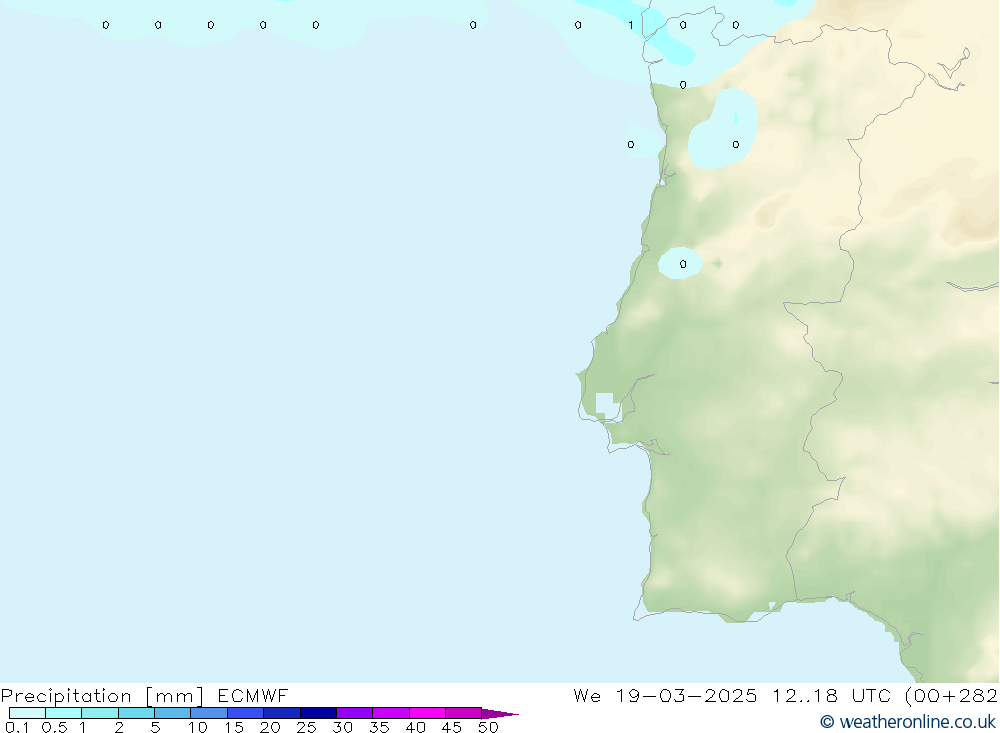Click the '40' legend scale label
1000x733 pixels.
(416, 727)
